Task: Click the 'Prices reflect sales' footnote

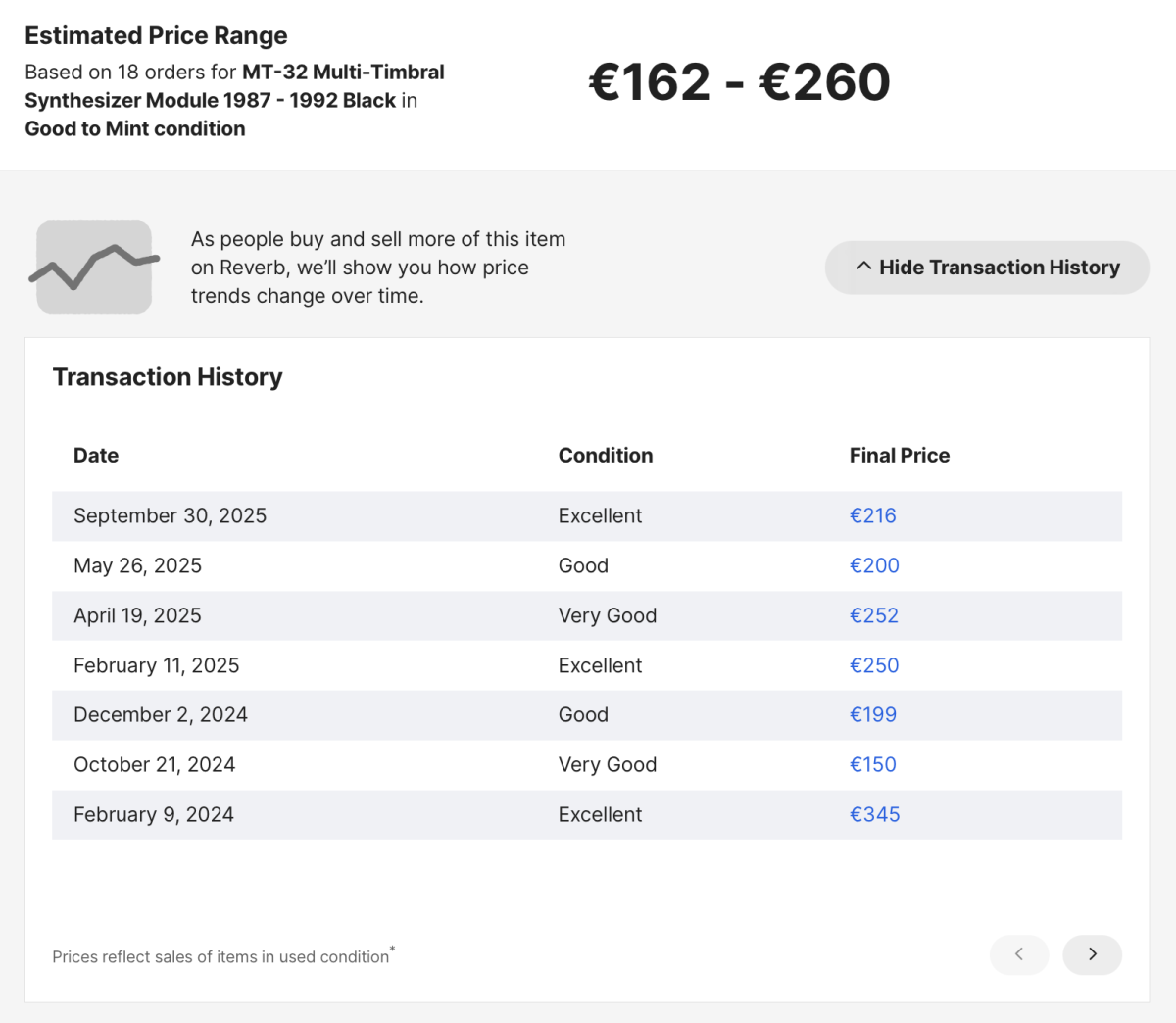Action: point(223,956)
